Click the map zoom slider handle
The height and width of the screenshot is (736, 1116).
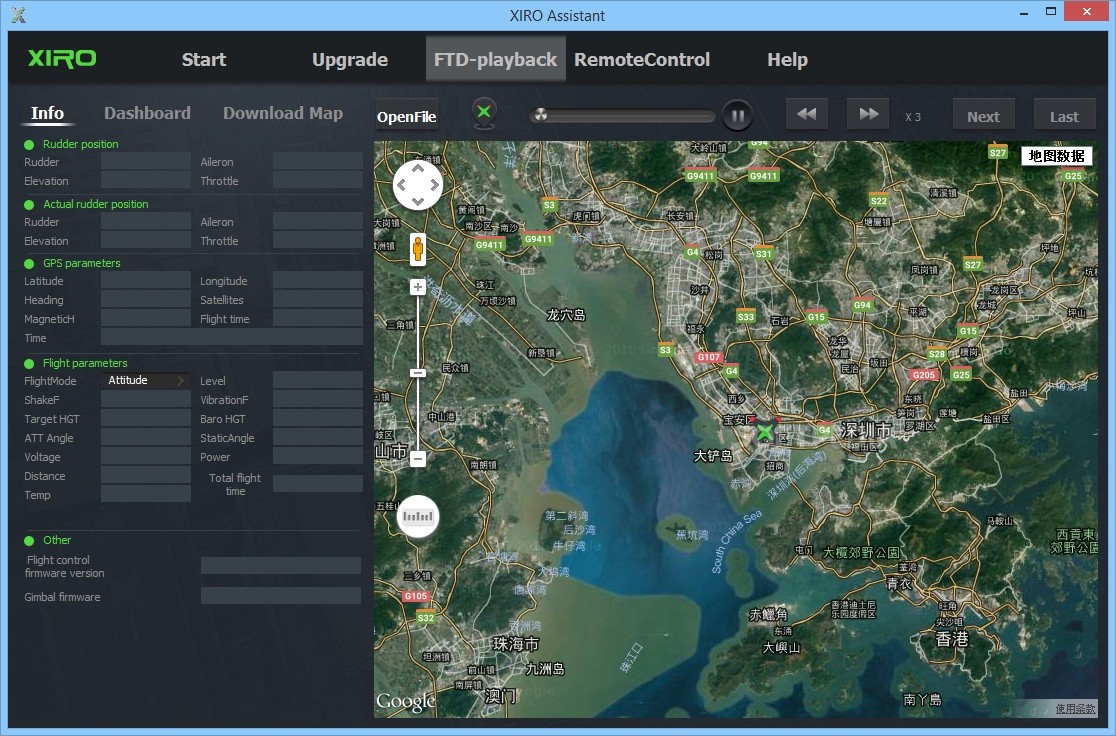pyautogui.click(x=418, y=373)
